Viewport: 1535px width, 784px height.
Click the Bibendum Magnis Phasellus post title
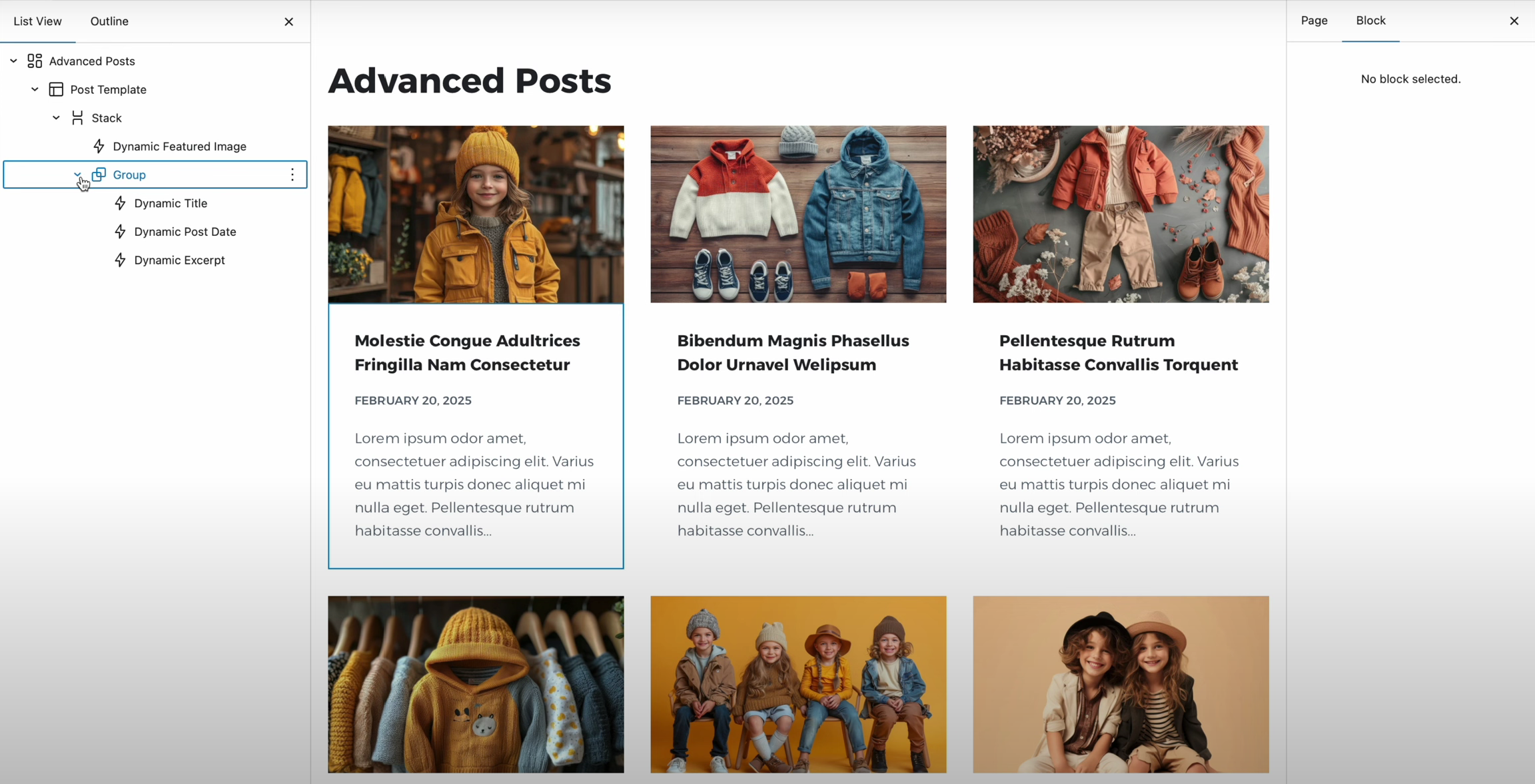[x=793, y=352]
